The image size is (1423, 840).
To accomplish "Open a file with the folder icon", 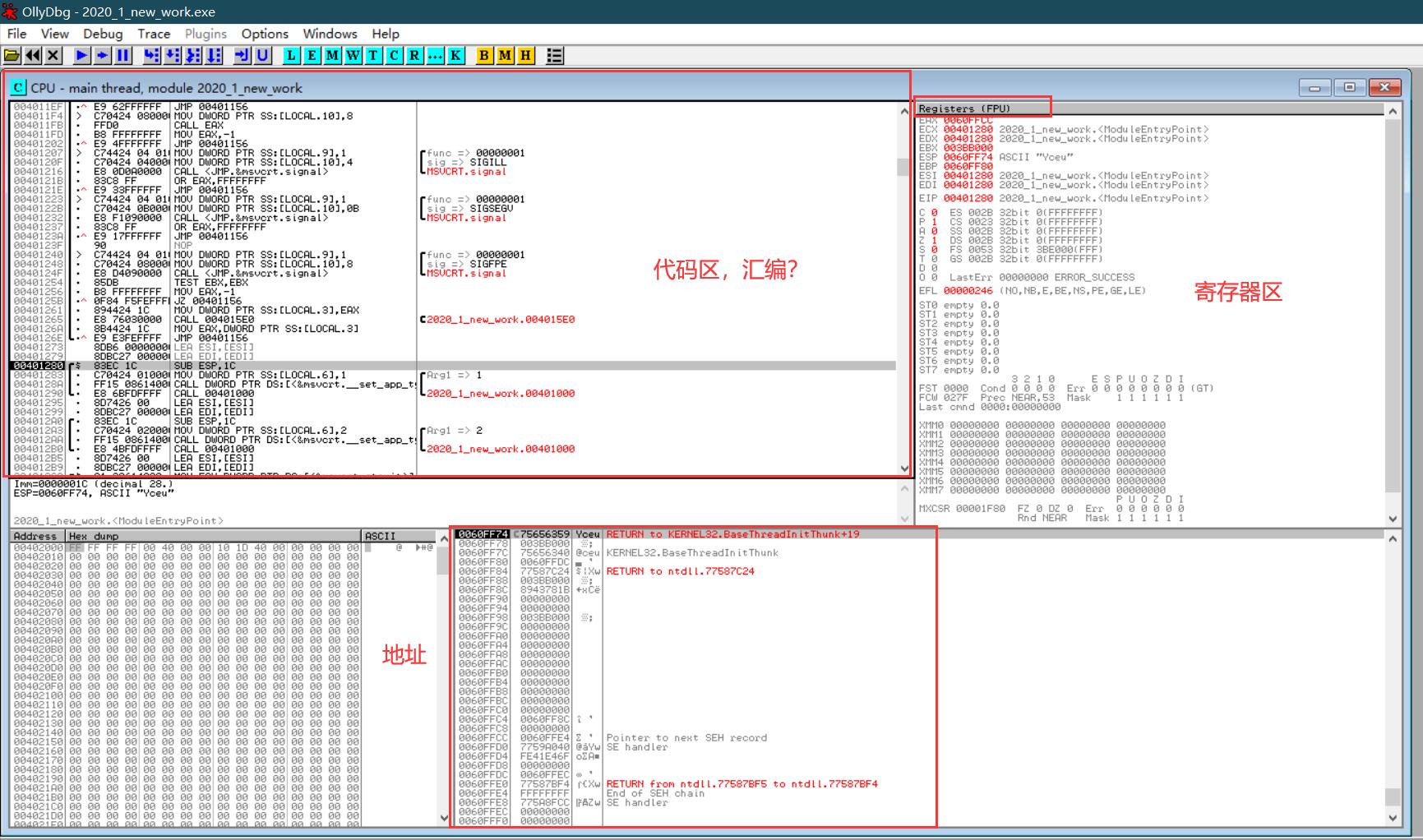I will (12, 55).
